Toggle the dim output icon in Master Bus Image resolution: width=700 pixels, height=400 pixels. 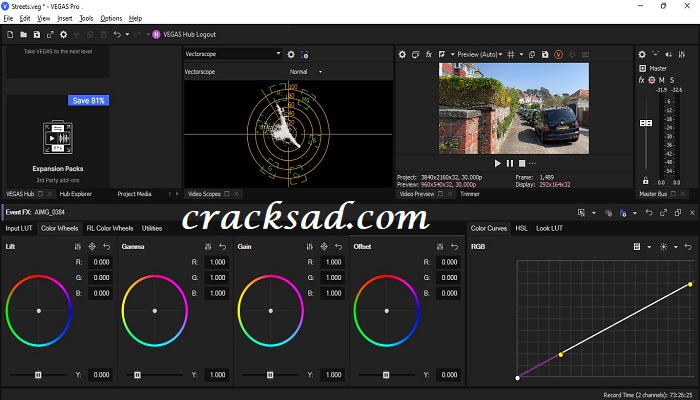[668, 54]
